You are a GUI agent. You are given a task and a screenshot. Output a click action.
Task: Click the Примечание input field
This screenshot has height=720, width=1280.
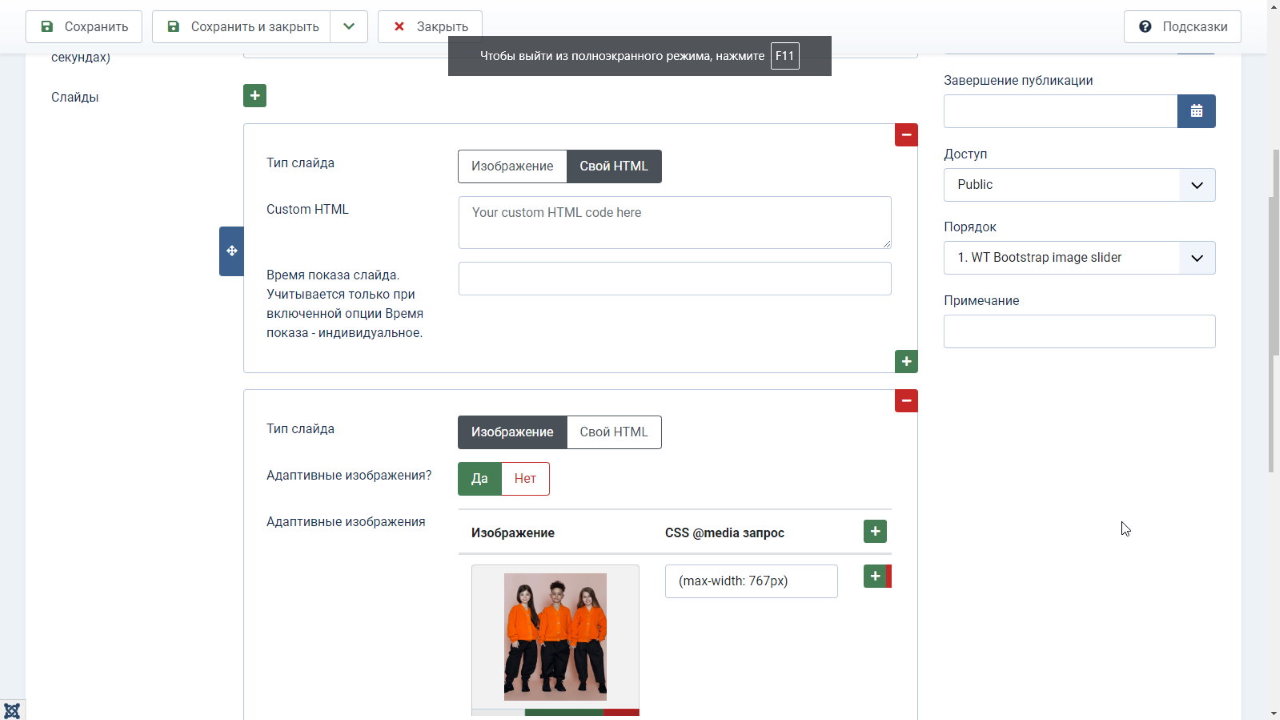point(1079,331)
